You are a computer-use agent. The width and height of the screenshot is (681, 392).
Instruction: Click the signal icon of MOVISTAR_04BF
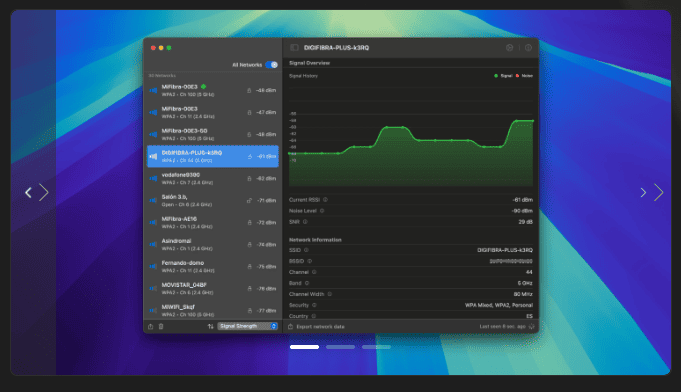click(x=153, y=288)
